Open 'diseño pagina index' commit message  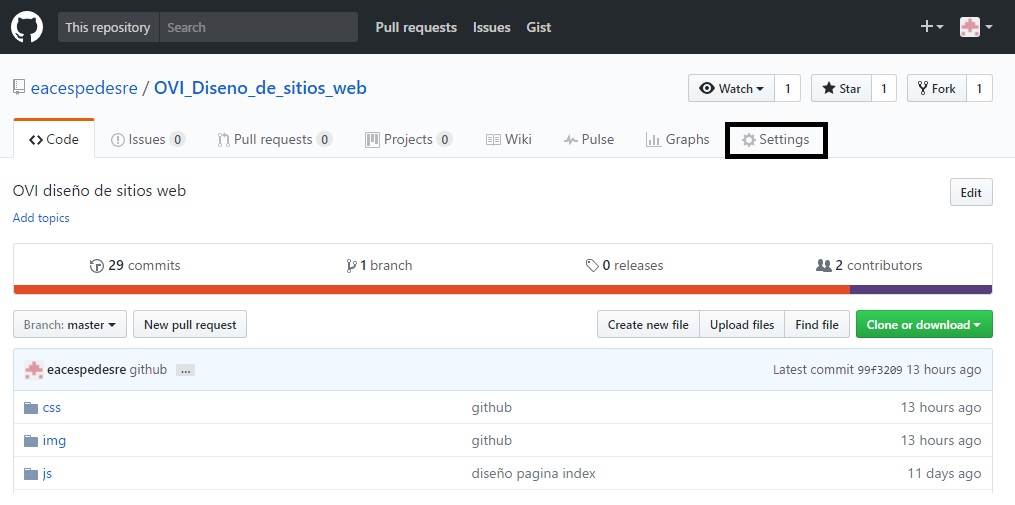tap(533, 473)
